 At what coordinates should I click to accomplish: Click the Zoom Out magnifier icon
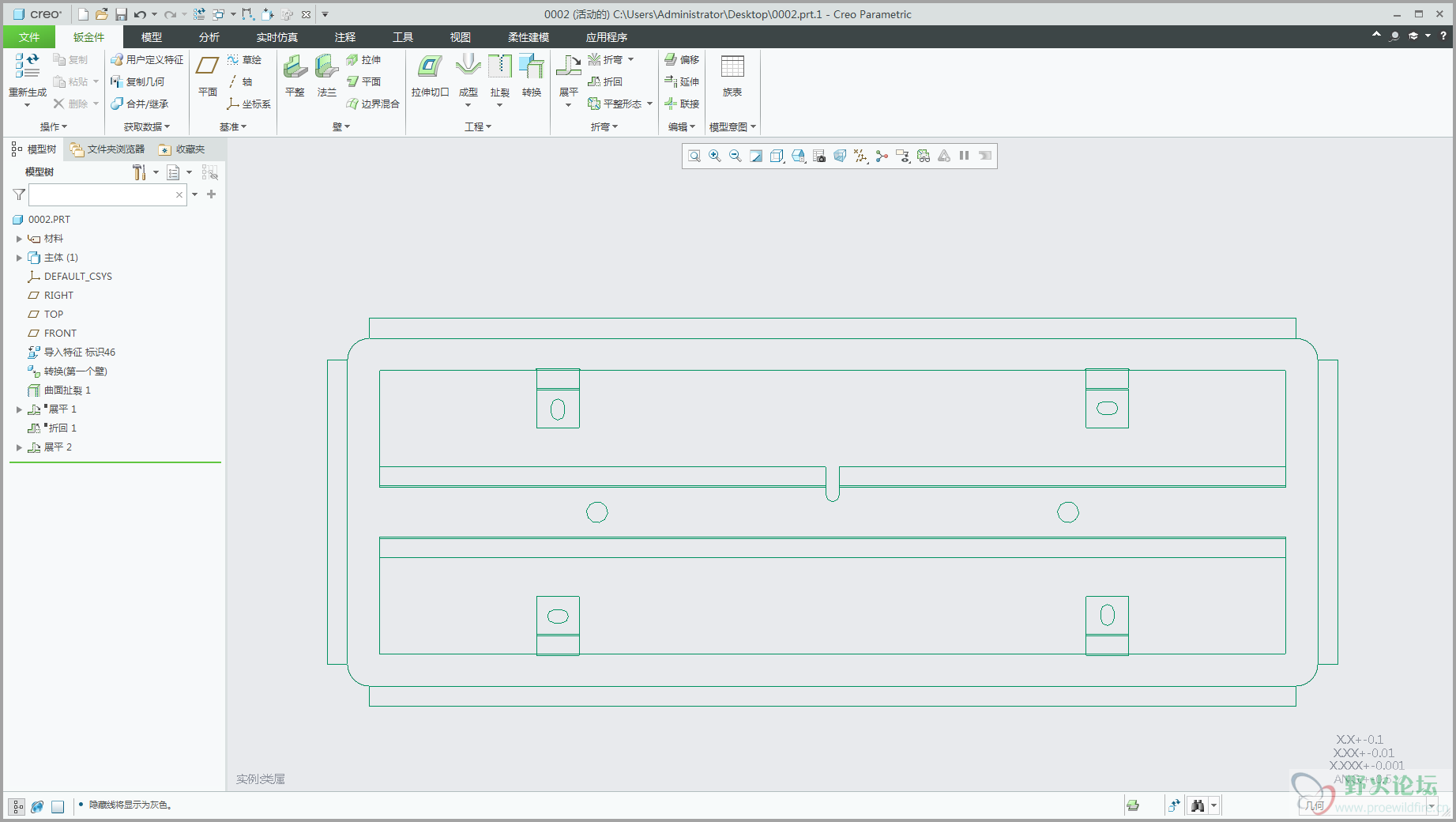click(736, 156)
